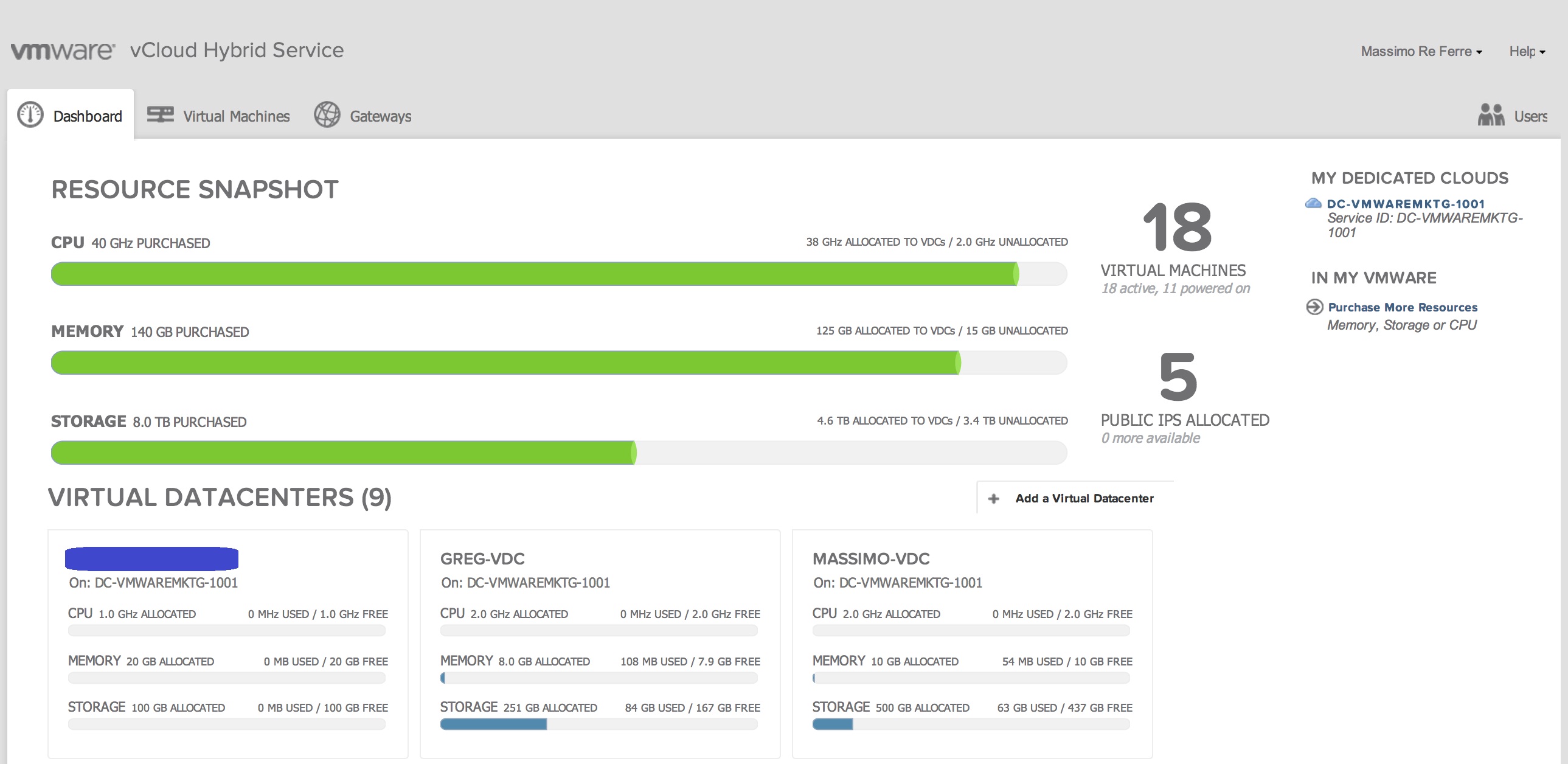1568x764 pixels.
Task: Click the CPU resource snapshot progress bar
Action: coord(559,274)
